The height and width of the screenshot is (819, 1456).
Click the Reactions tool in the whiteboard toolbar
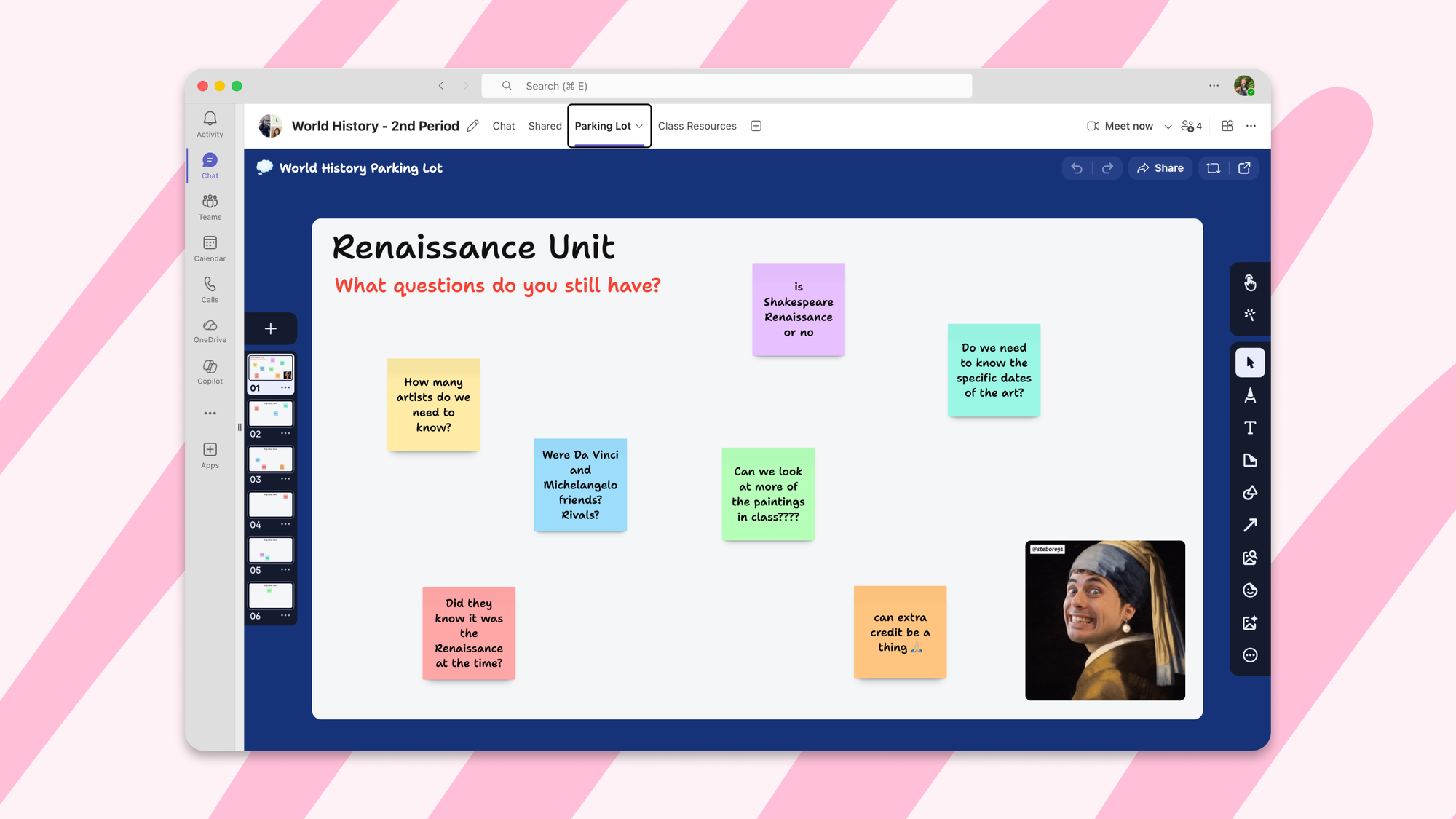[1250, 590]
